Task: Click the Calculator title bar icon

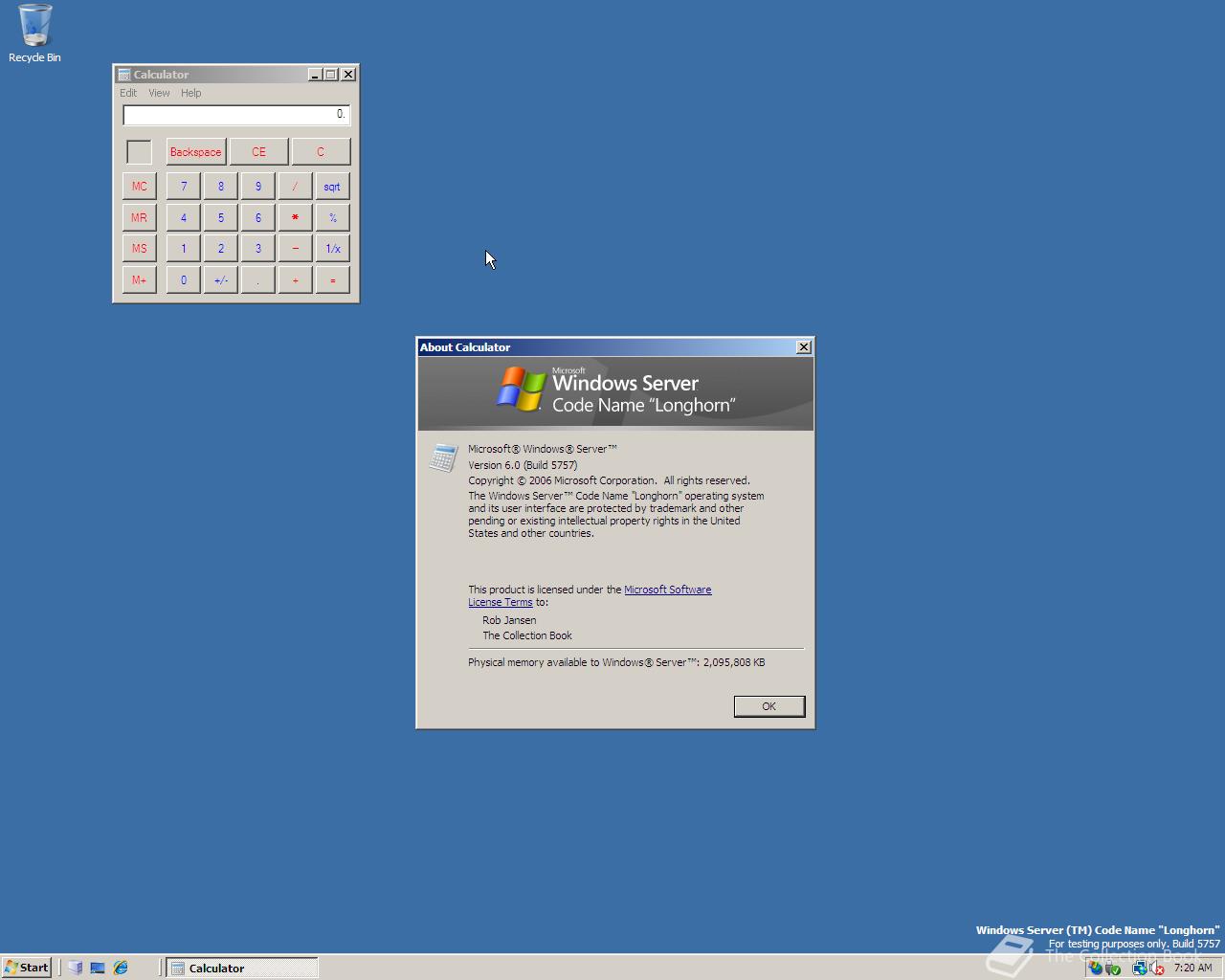Action: pos(123,75)
